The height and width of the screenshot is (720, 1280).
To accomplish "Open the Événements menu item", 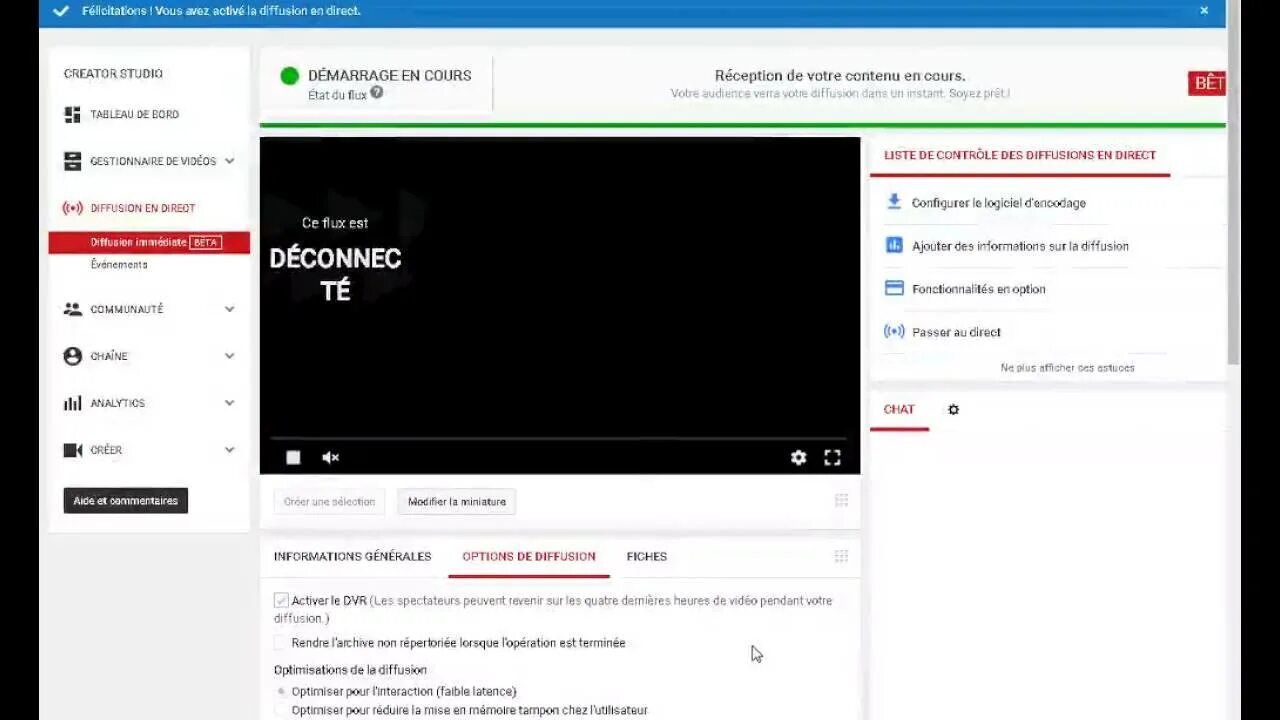I will click(x=119, y=265).
